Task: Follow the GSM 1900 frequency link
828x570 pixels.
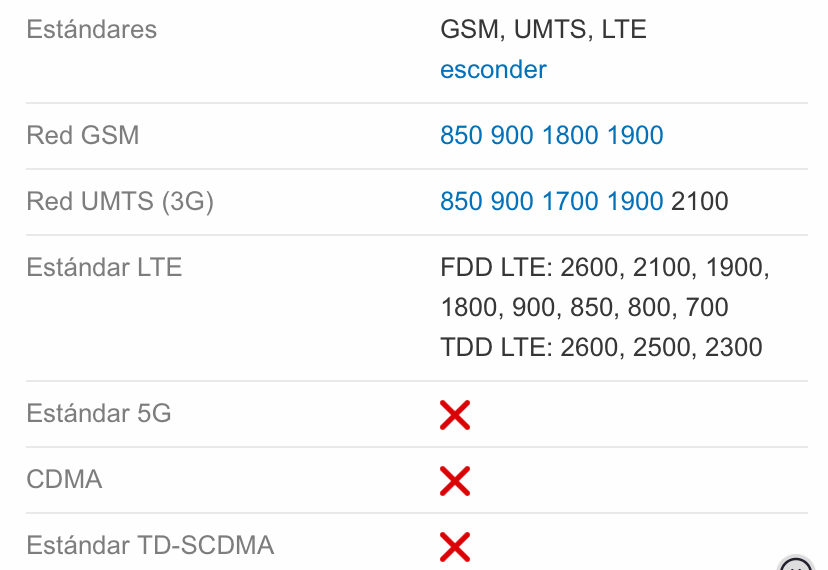Action: click(635, 136)
